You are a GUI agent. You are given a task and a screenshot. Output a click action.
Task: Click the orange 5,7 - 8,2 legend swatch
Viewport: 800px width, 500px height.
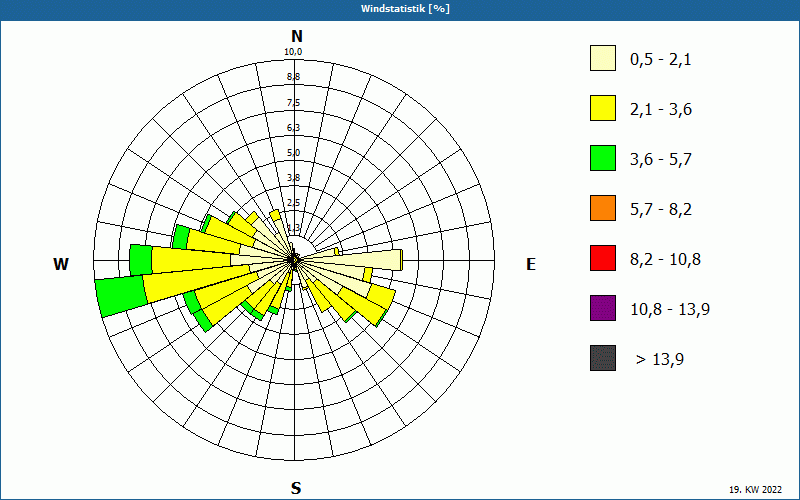click(x=603, y=208)
